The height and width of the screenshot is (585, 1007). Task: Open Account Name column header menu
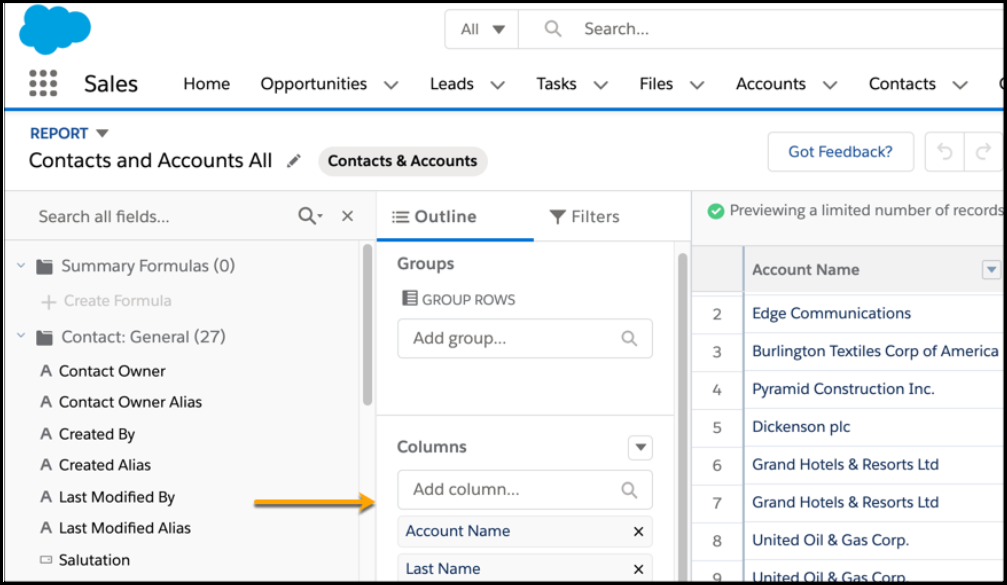tap(990, 270)
